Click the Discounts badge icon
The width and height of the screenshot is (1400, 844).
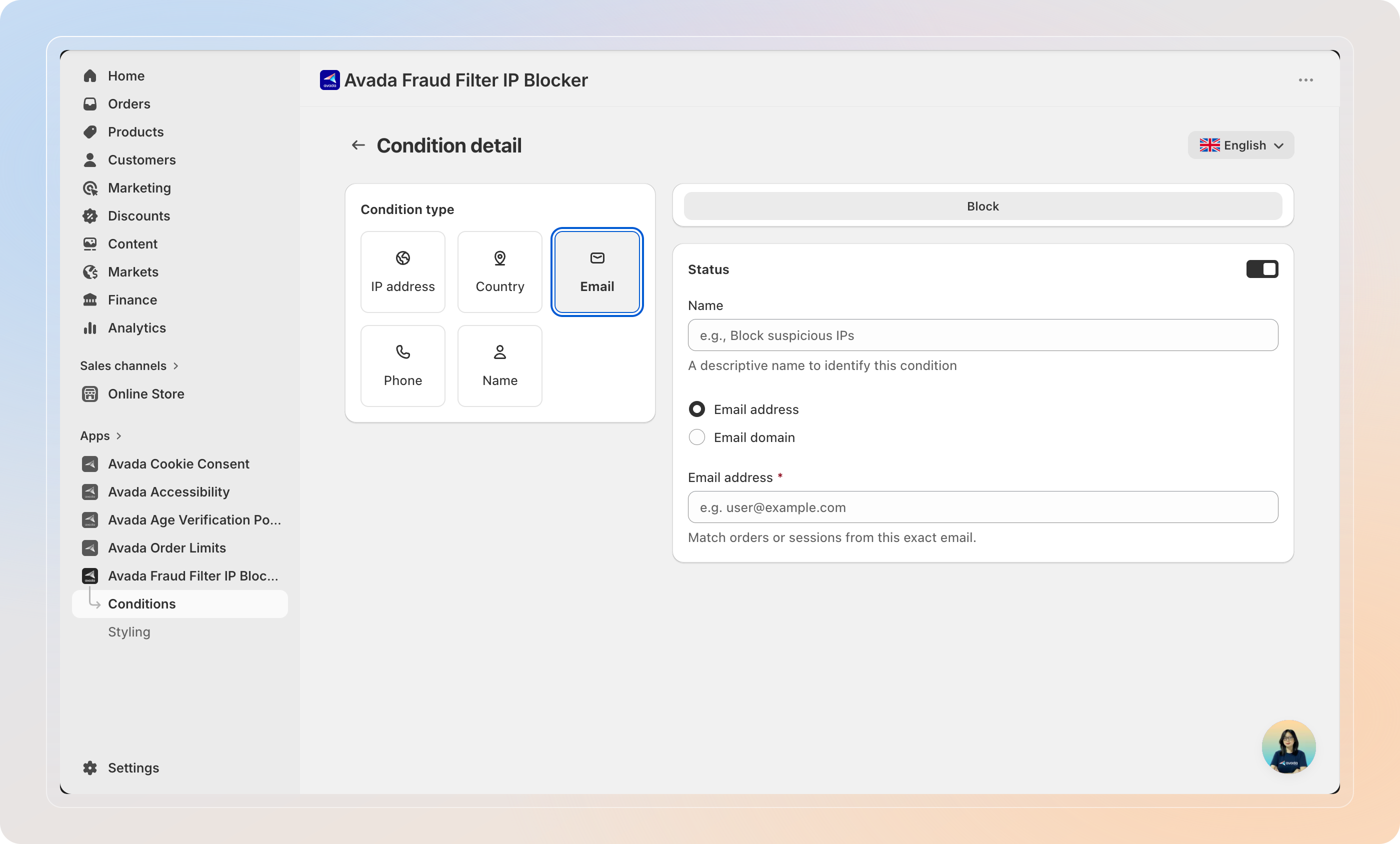click(x=90, y=216)
